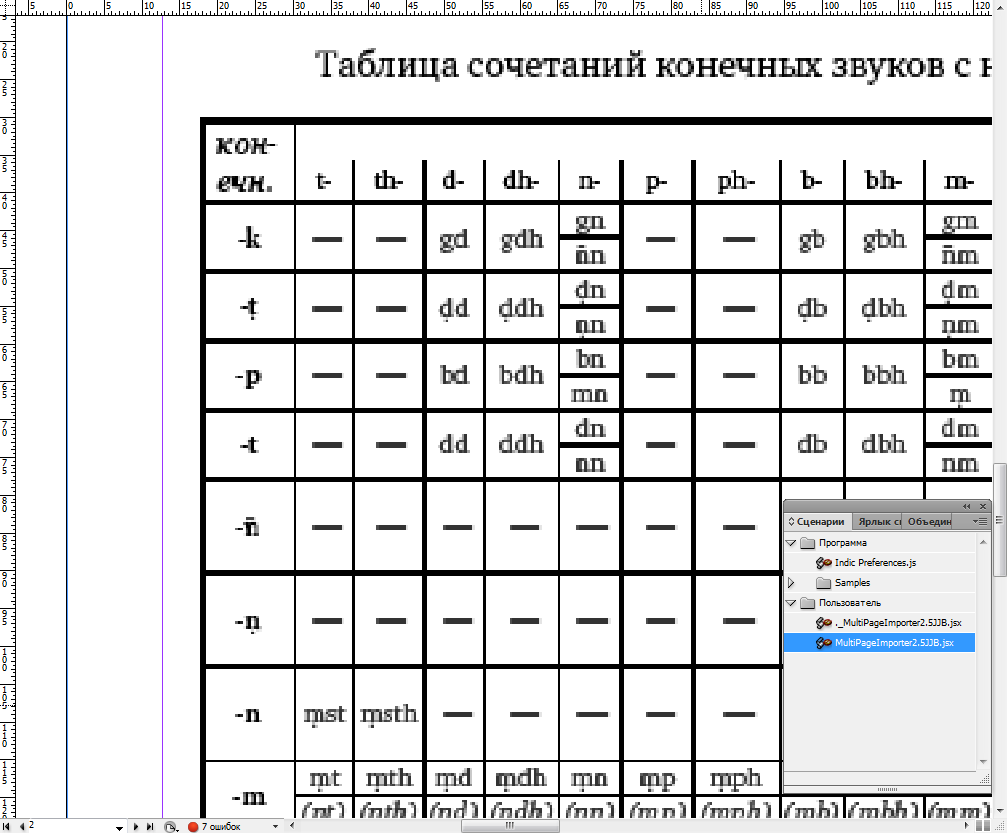Click the Indic Preferences.js script icon
1007x833 pixels.
tap(823, 563)
